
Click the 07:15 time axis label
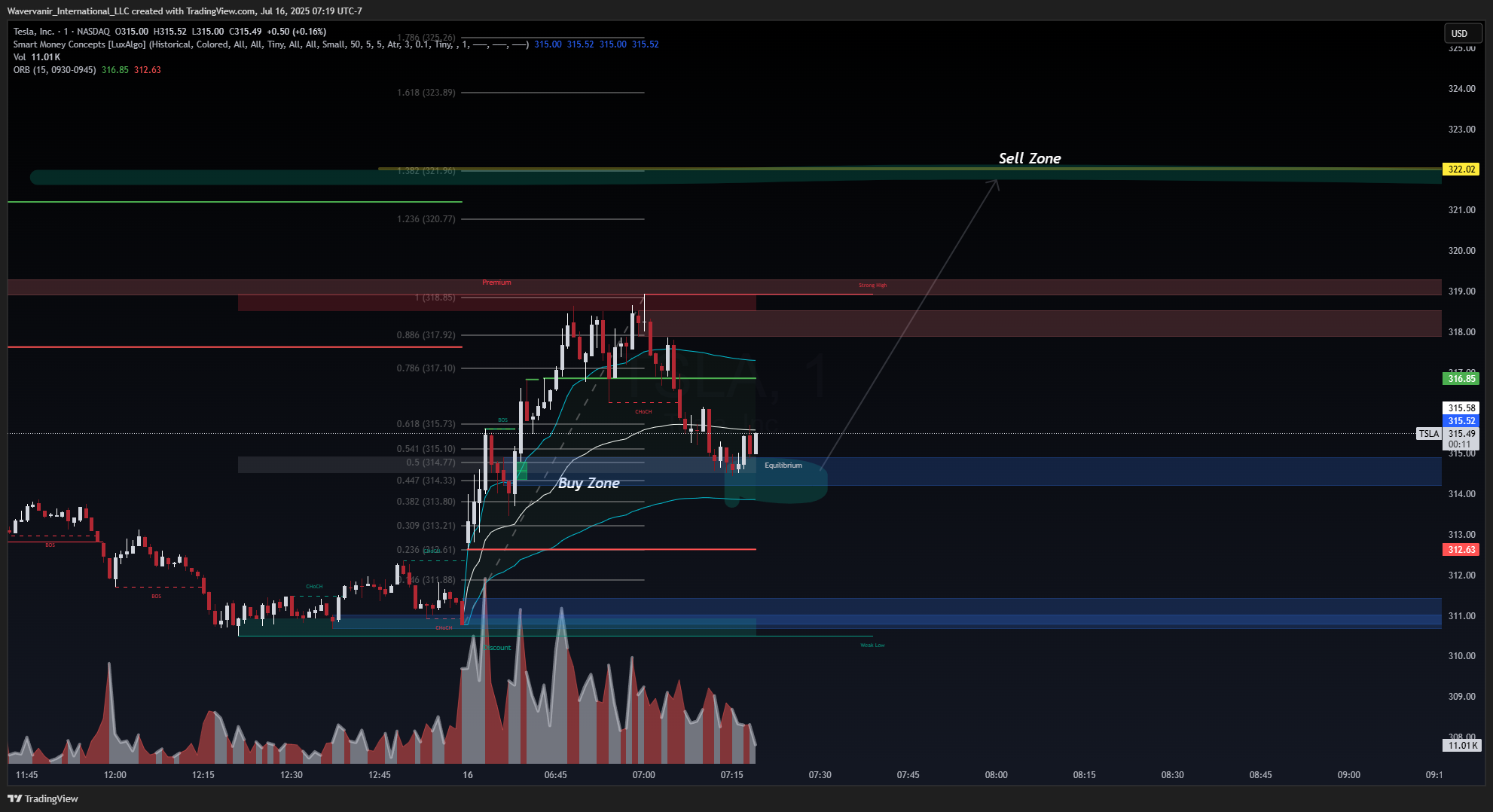(732, 775)
